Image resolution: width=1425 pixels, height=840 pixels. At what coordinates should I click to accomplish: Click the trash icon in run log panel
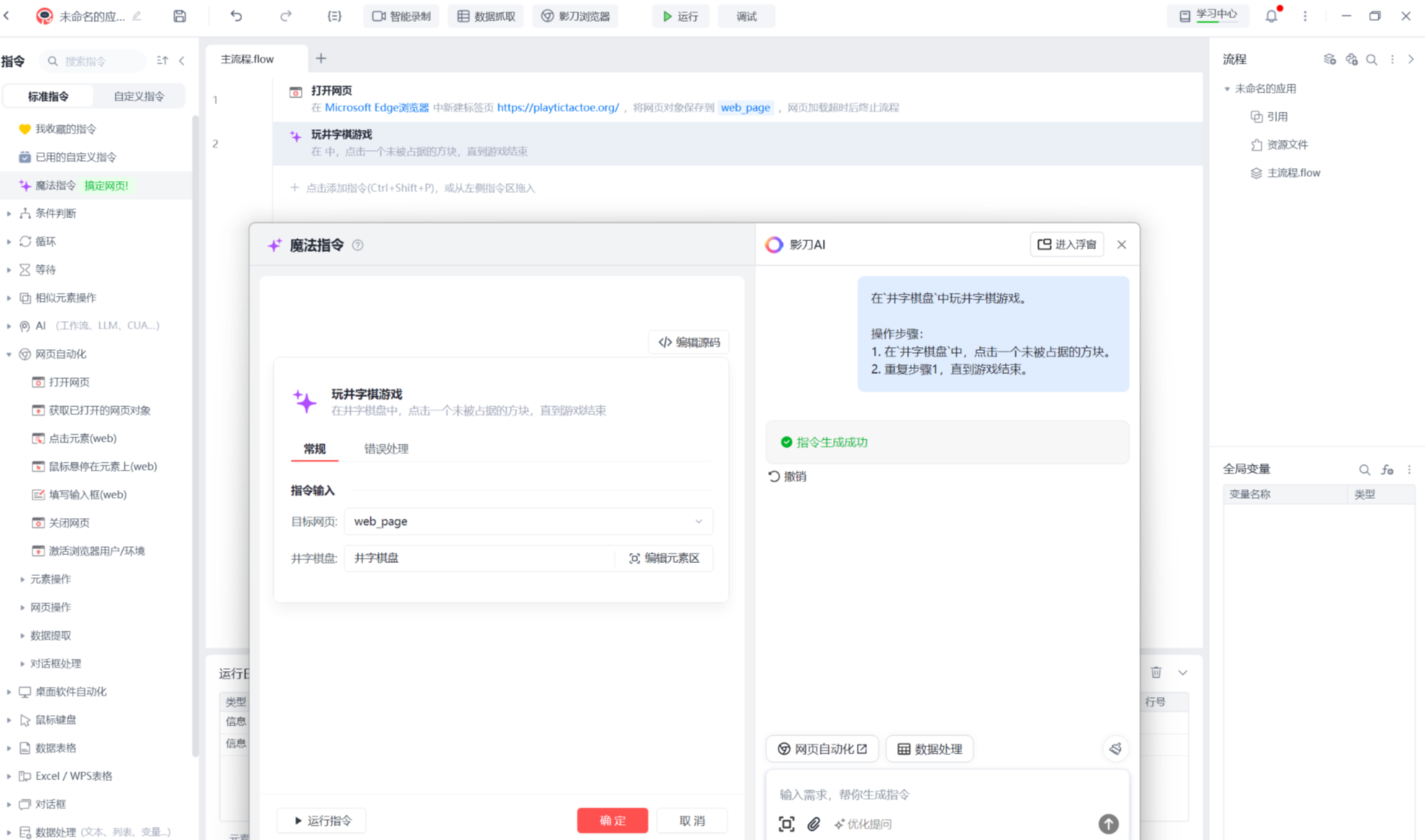point(1156,672)
